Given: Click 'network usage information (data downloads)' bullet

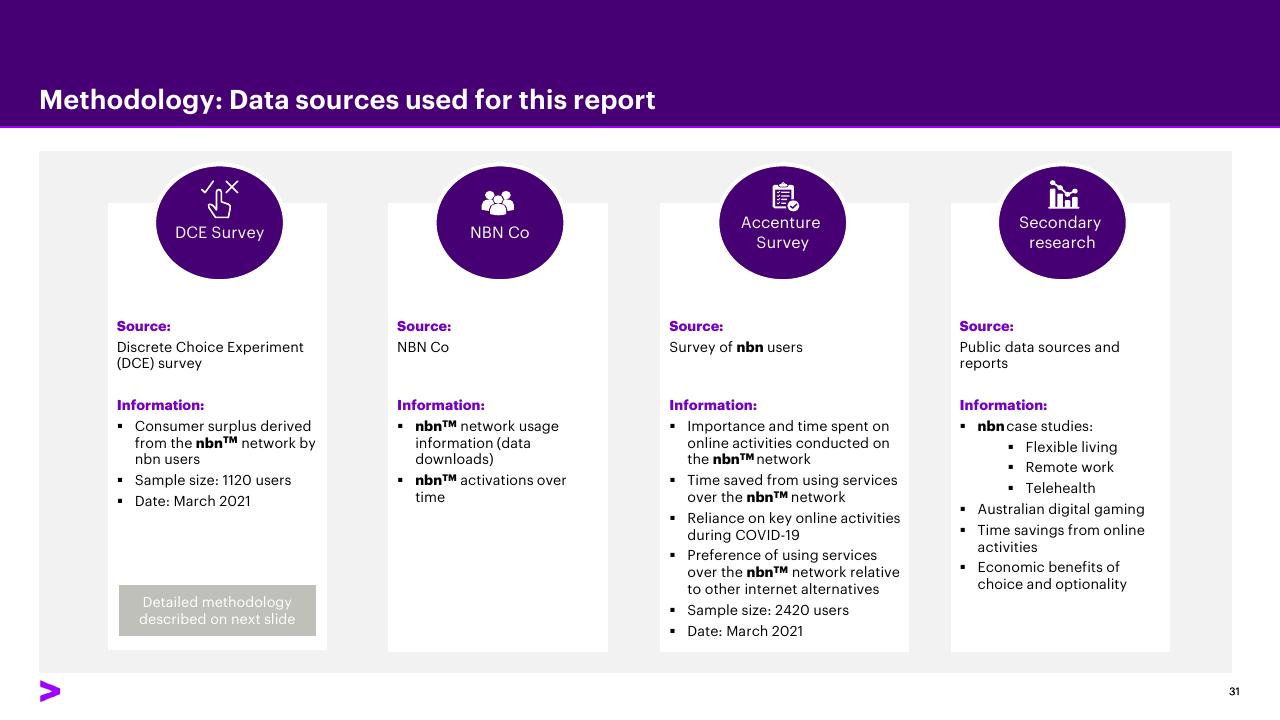Looking at the screenshot, I should (x=487, y=443).
